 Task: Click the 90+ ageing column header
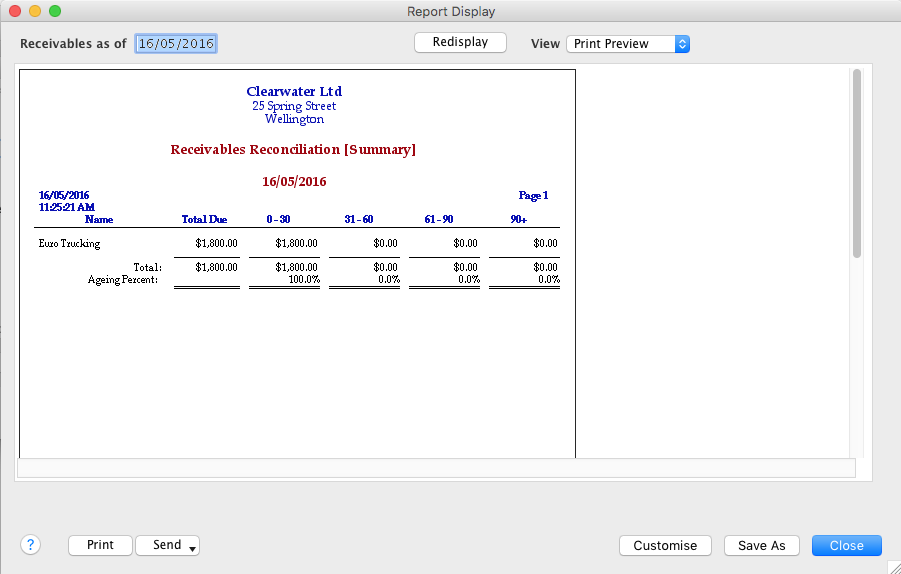pyautogui.click(x=518, y=219)
